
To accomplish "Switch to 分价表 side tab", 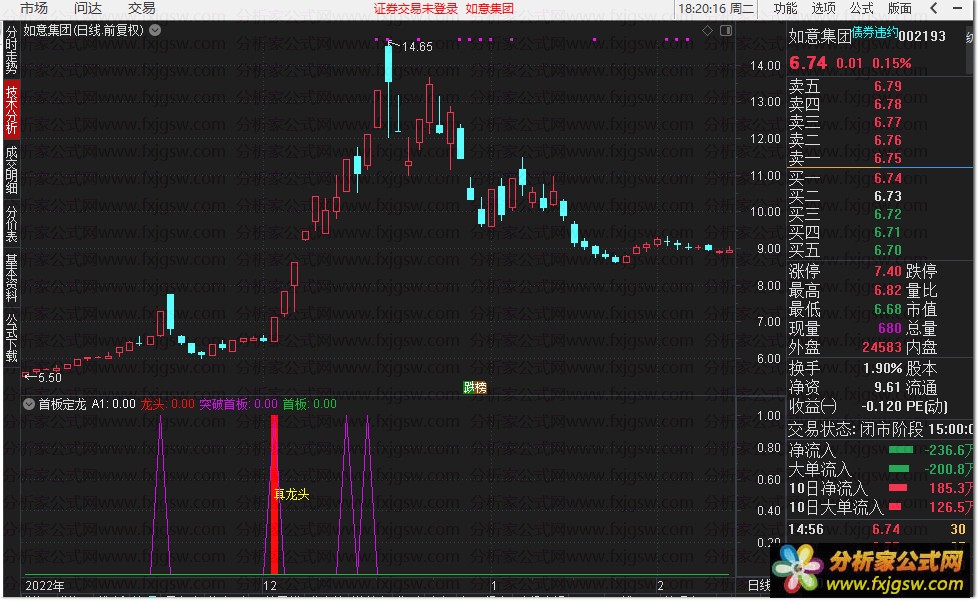I will (11, 223).
